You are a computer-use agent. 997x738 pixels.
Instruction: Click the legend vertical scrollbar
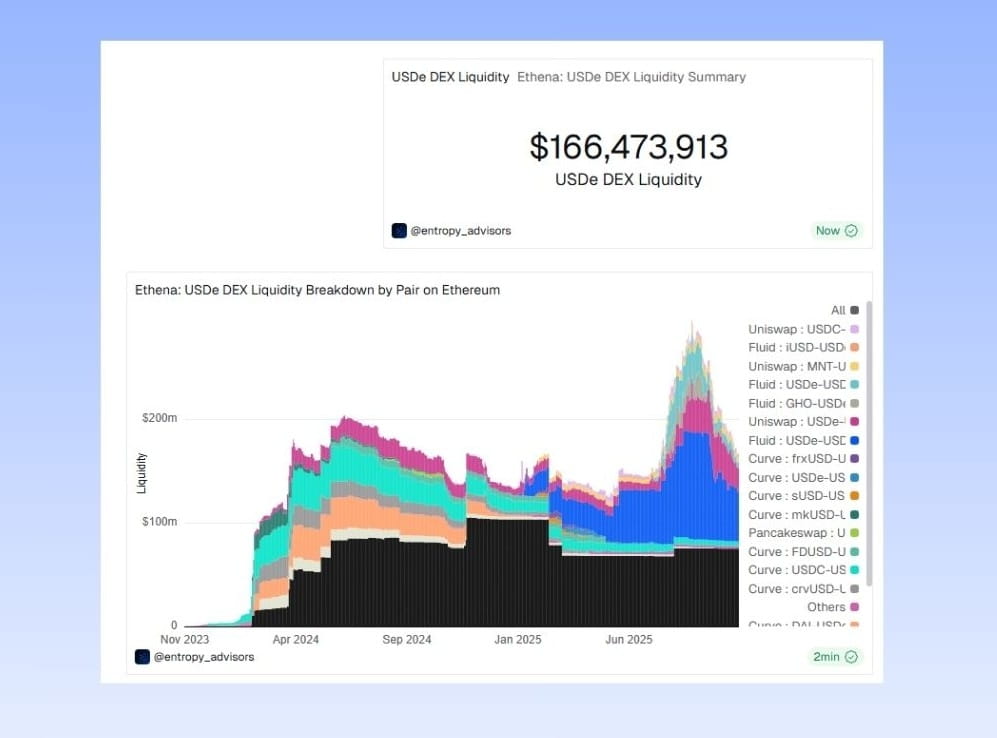[869, 444]
